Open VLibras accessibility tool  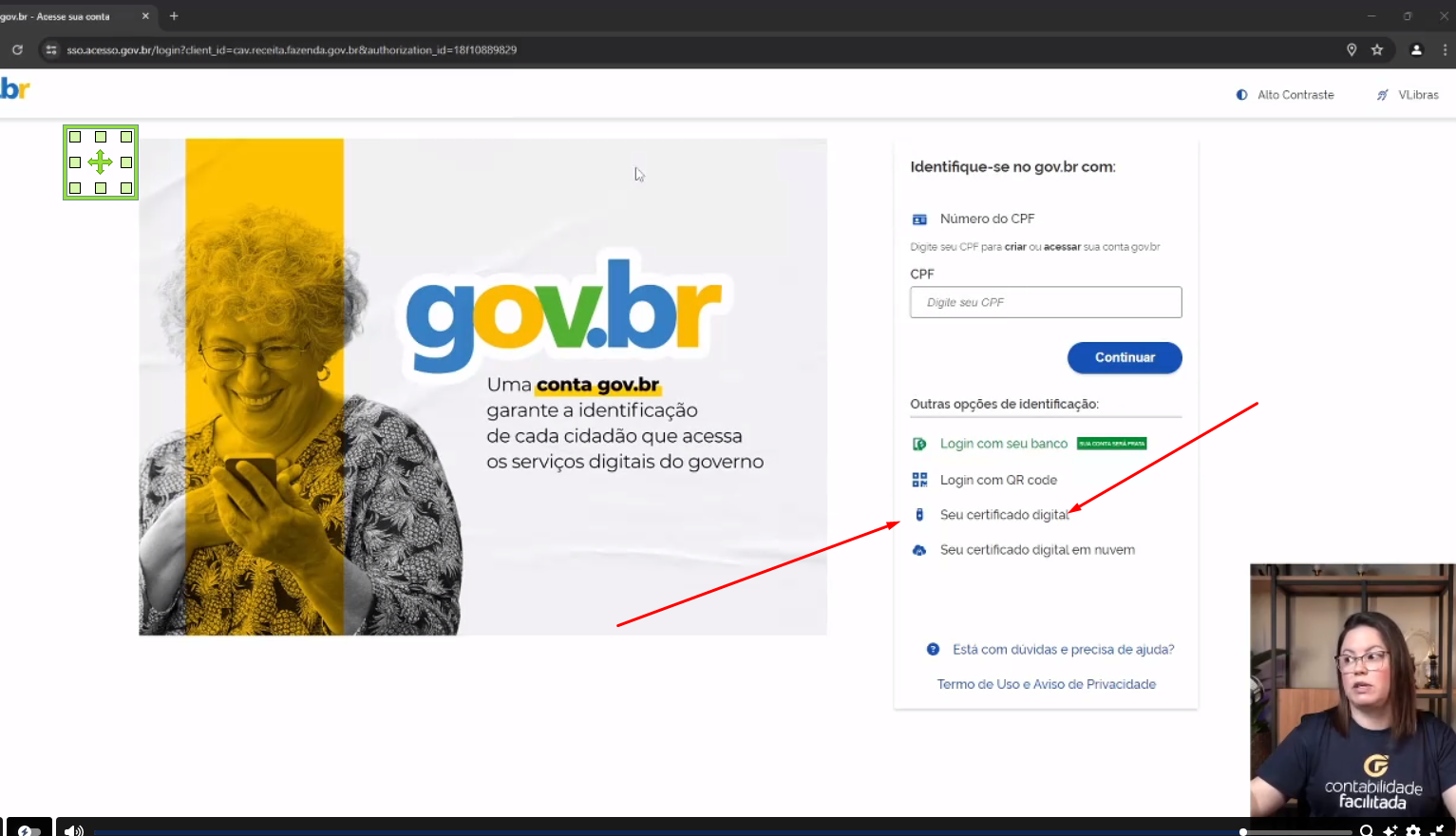point(1408,95)
